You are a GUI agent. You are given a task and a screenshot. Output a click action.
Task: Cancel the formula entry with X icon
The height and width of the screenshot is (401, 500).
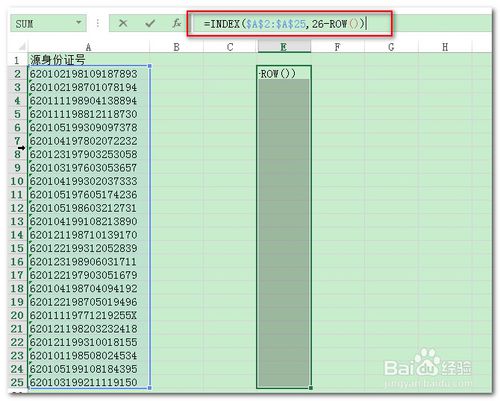tap(123, 23)
